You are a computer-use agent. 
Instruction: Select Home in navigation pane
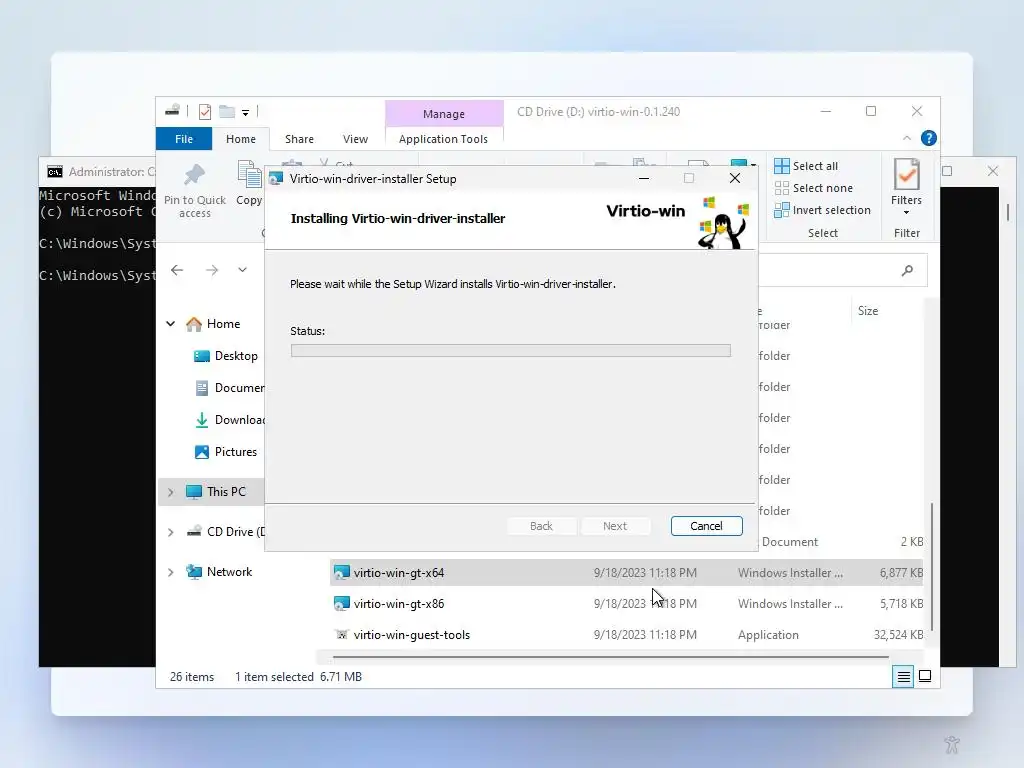[223, 324]
